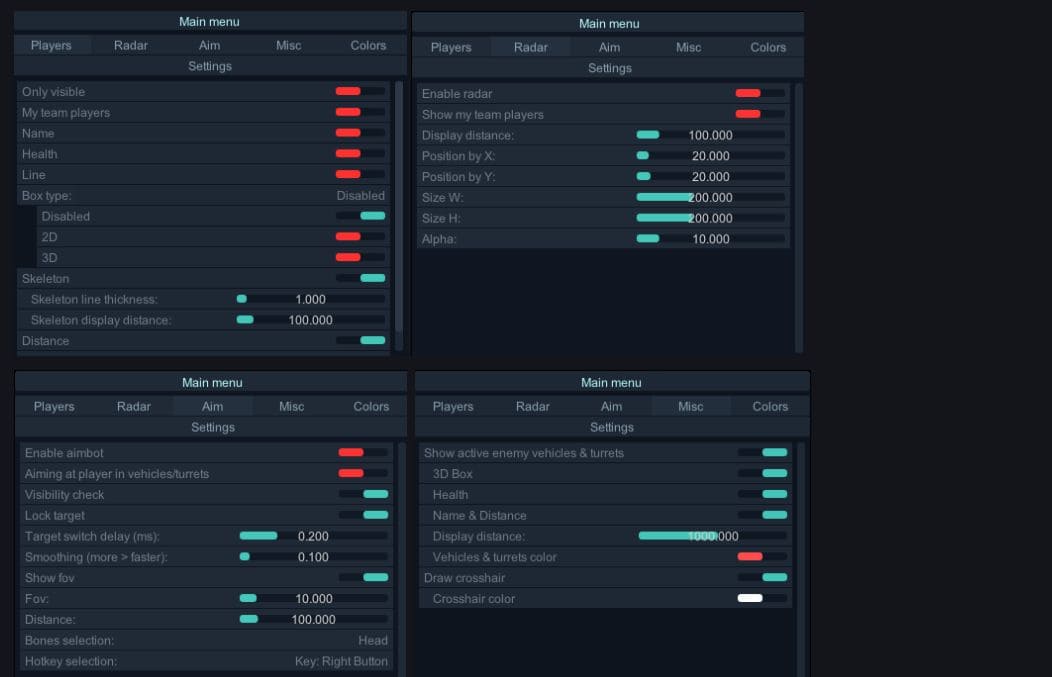Image resolution: width=1052 pixels, height=677 pixels.
Task: Open Hotkey selection showing Right Button
Action: [206, 662]
